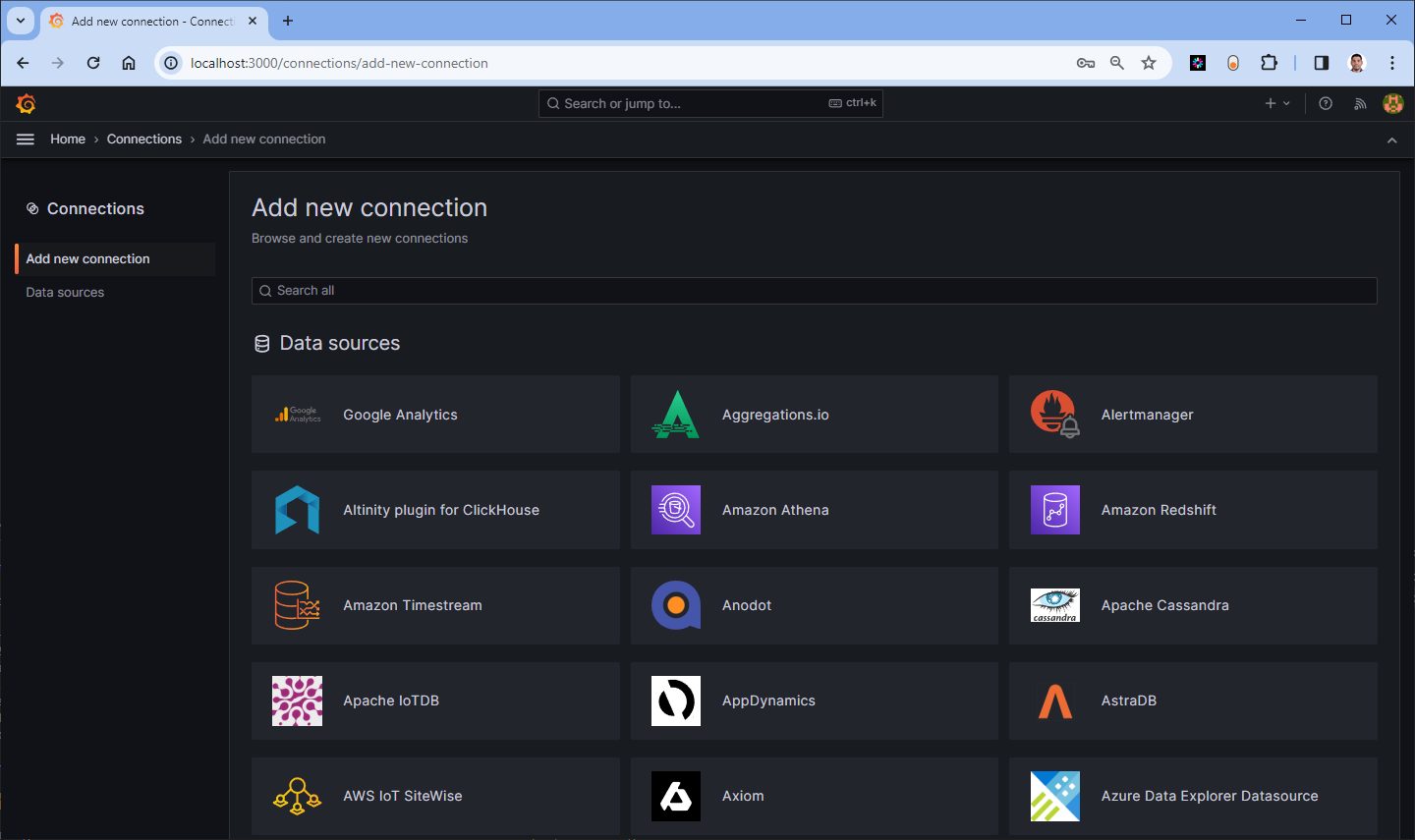Click the Grafana logo in top bar
Viewport: 1415px width, 840px height.
(27, 103)
